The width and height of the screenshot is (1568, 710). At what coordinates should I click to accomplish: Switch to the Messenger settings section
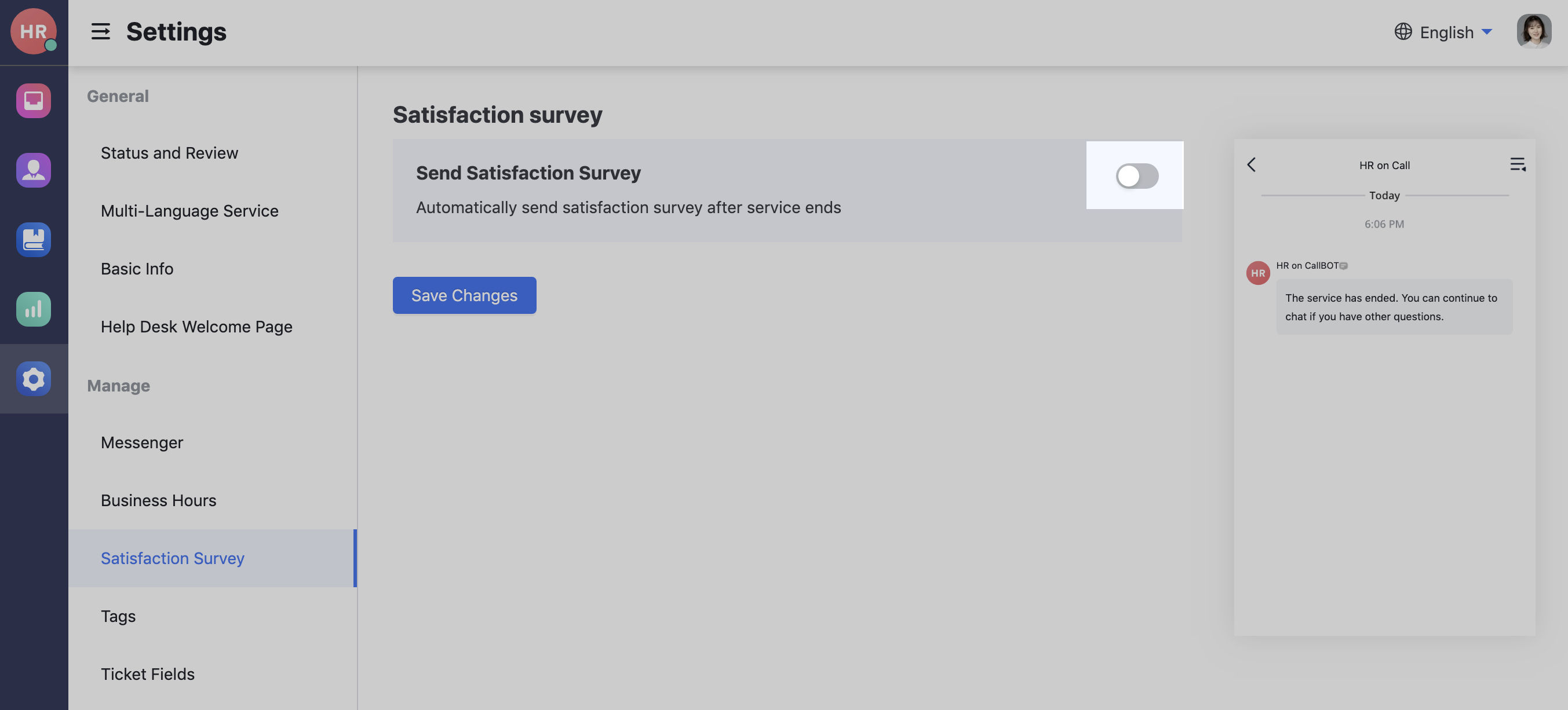coord(141,442)
